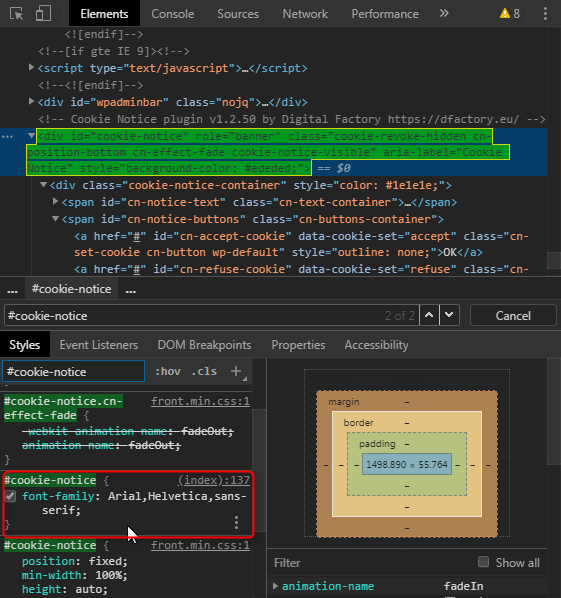
Task: Open the DOM Breakpoints tab
Action: [204, 345]
